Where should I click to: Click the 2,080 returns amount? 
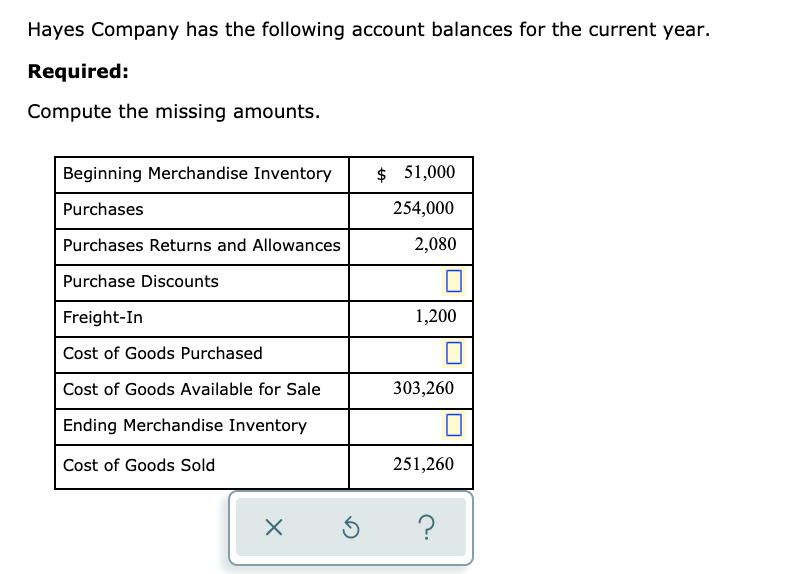coord(435,244)
